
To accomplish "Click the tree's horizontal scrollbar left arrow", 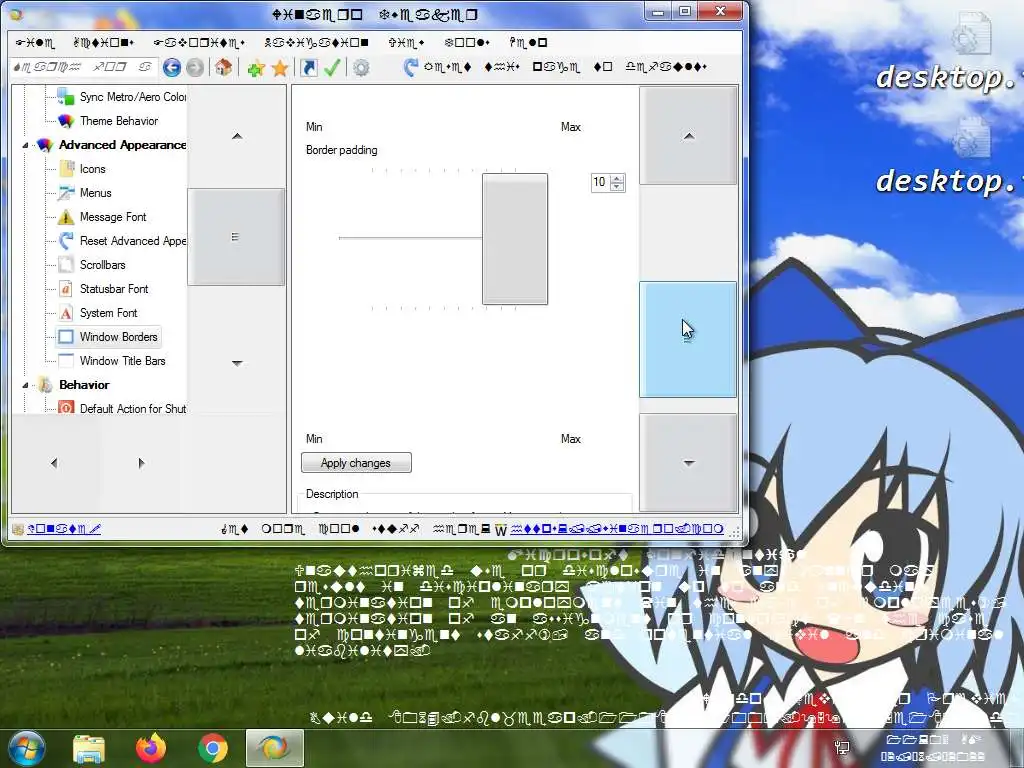I will pos(54,463).
